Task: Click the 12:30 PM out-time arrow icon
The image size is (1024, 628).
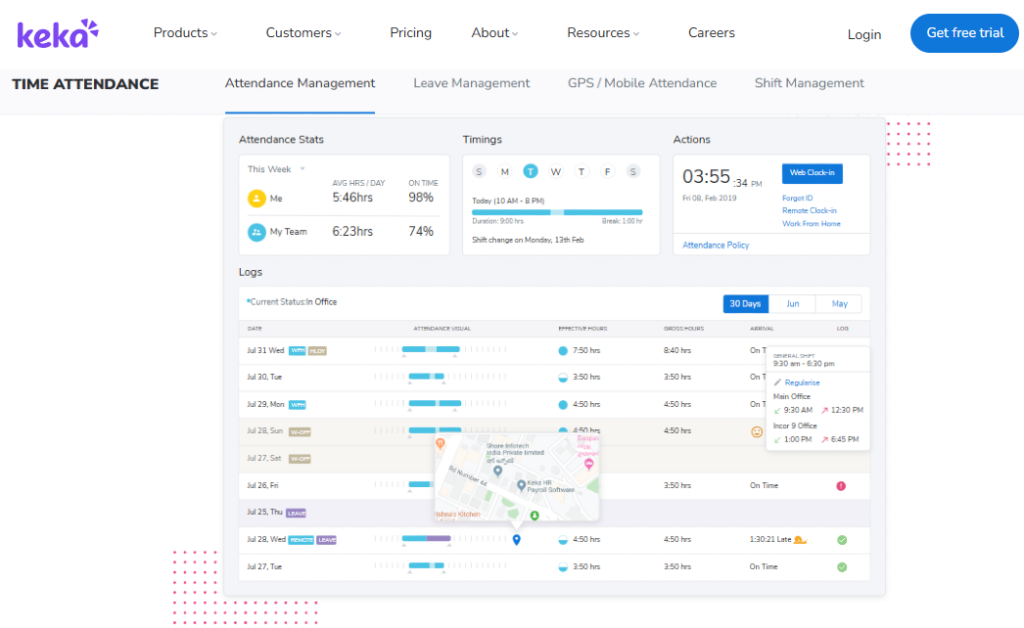Action: pyautogui.click(x=825, y=411)
